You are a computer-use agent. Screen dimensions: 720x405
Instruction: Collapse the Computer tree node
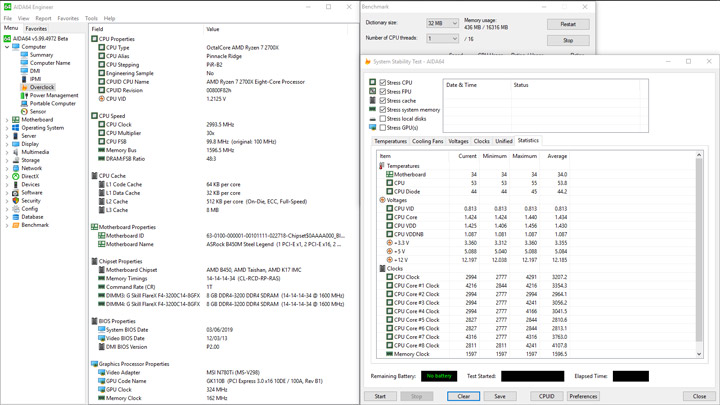pos(7,47)
